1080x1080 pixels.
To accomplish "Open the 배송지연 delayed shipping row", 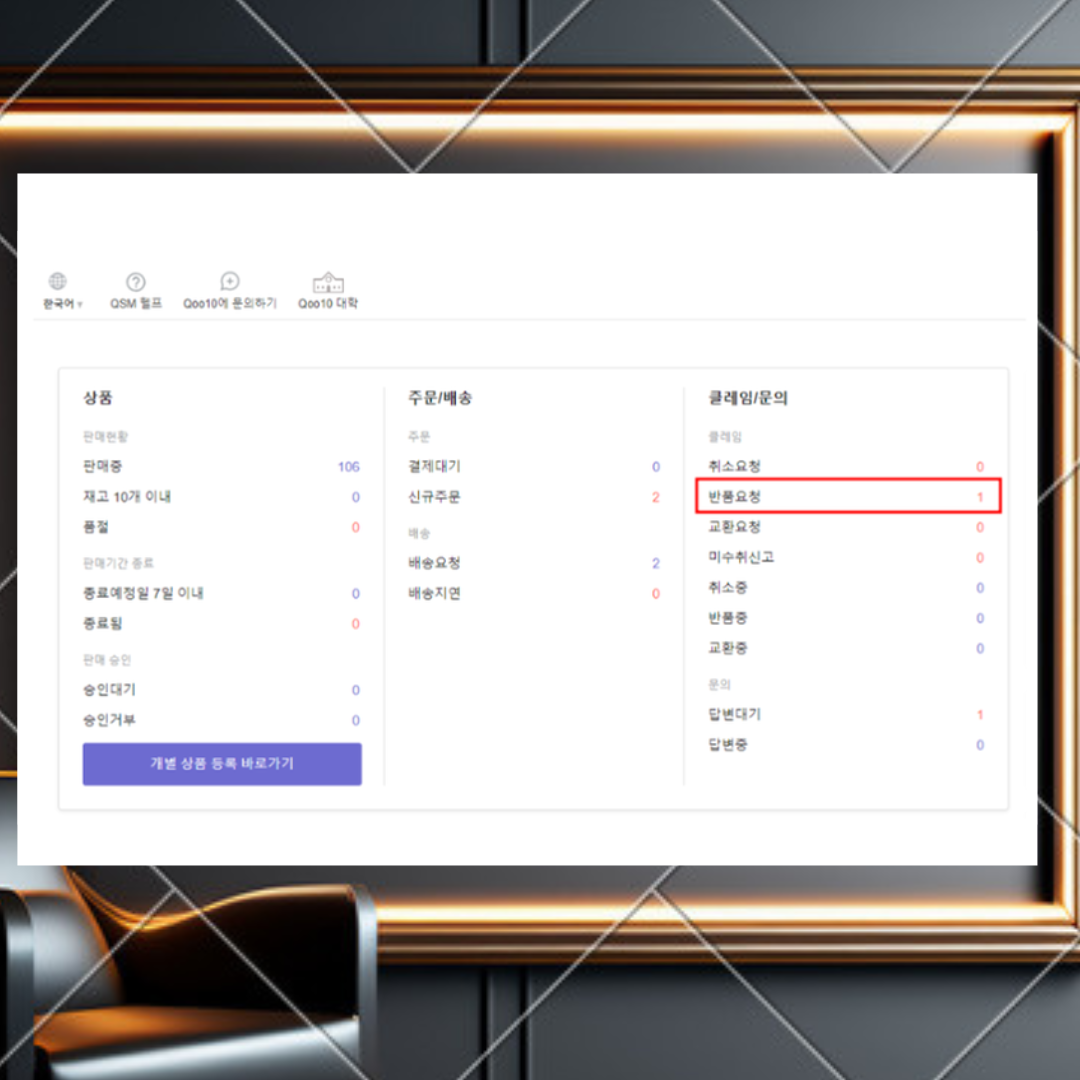I will pos(534,593).
